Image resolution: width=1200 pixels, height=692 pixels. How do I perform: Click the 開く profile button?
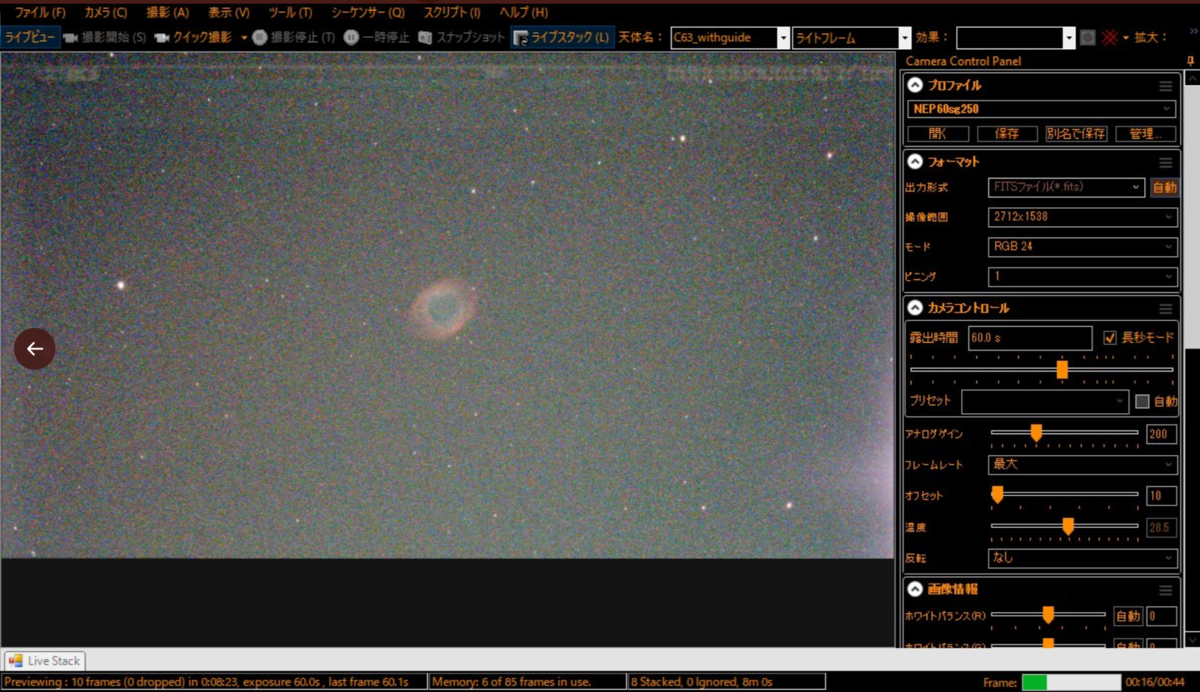click(x=938, y=133)
